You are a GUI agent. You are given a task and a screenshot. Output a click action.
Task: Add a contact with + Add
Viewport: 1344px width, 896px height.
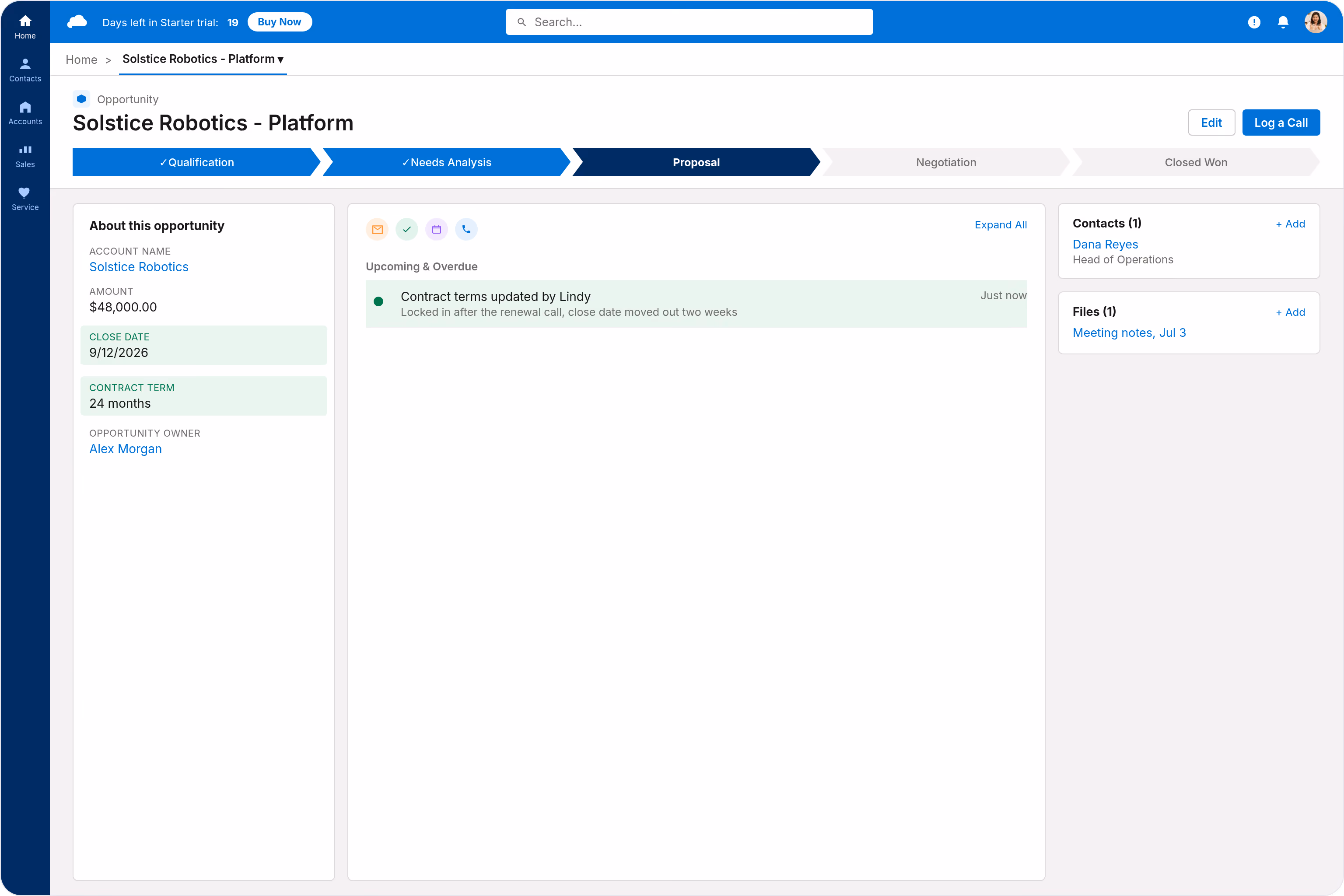coord(1290,224)
